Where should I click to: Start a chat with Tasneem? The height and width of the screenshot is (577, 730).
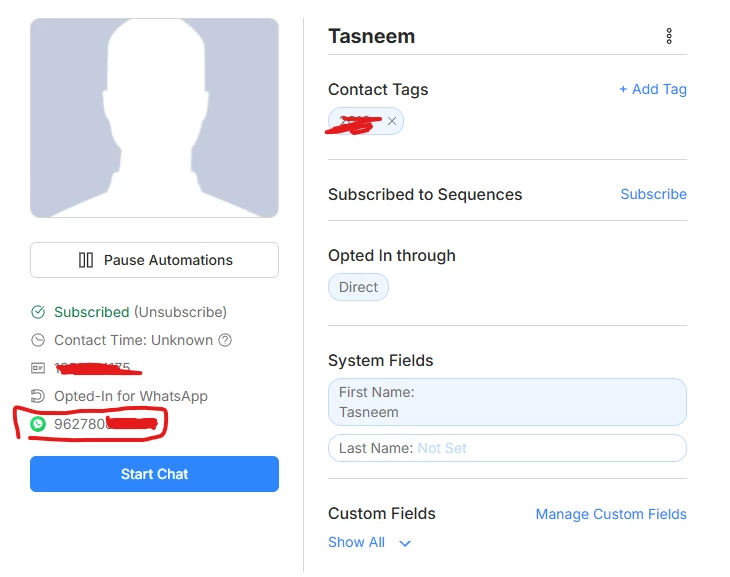(154, 474)
